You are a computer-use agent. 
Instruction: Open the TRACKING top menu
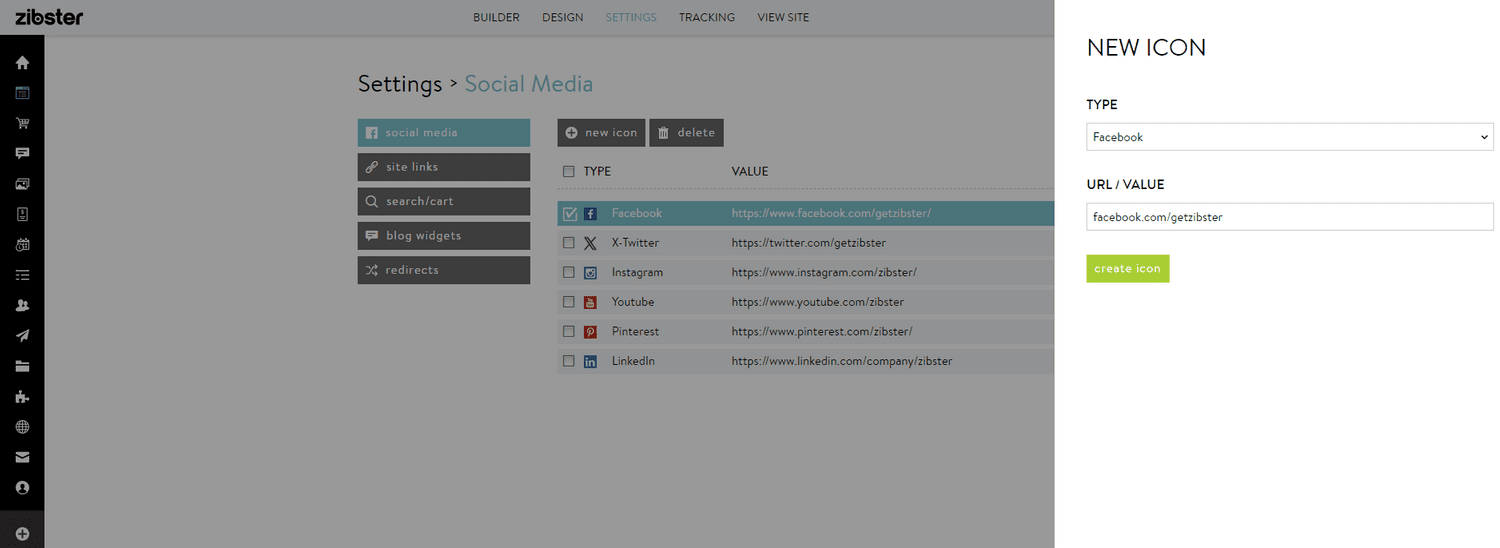point(707,17)
